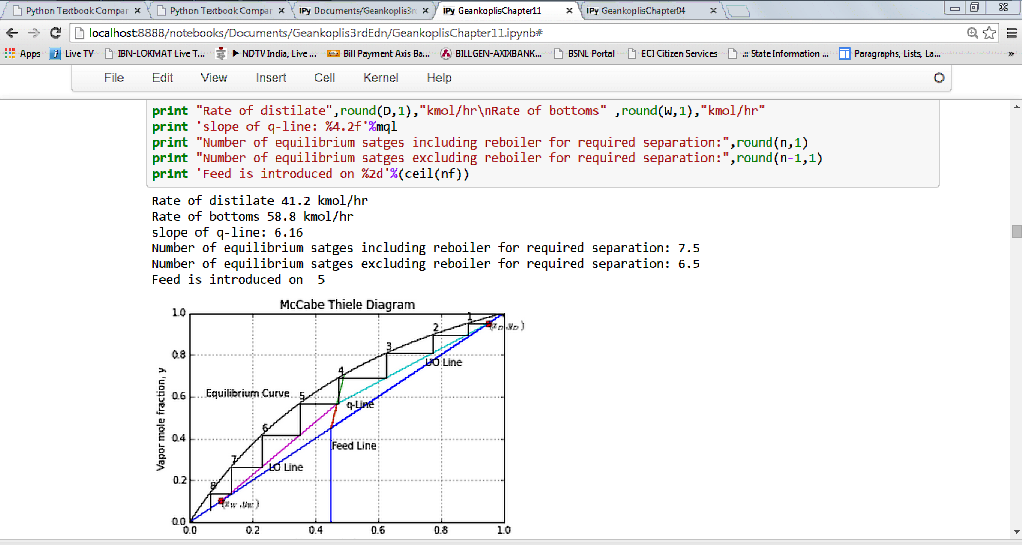Show the hidden bookmarks overflow chevron
This screenshot has width=1022, height=545.
click(1011, 54)
